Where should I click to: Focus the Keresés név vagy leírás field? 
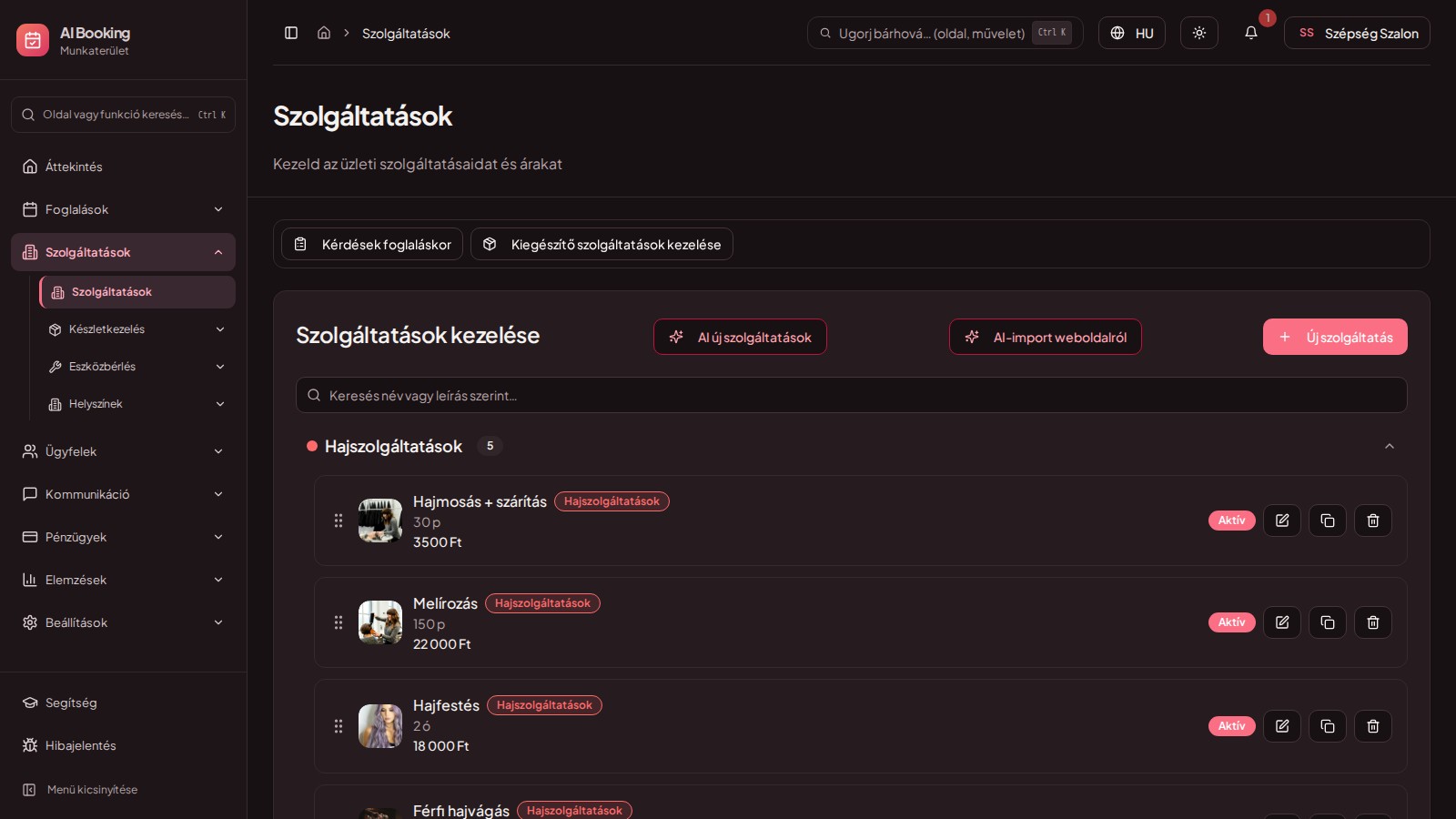click(852, 395)
